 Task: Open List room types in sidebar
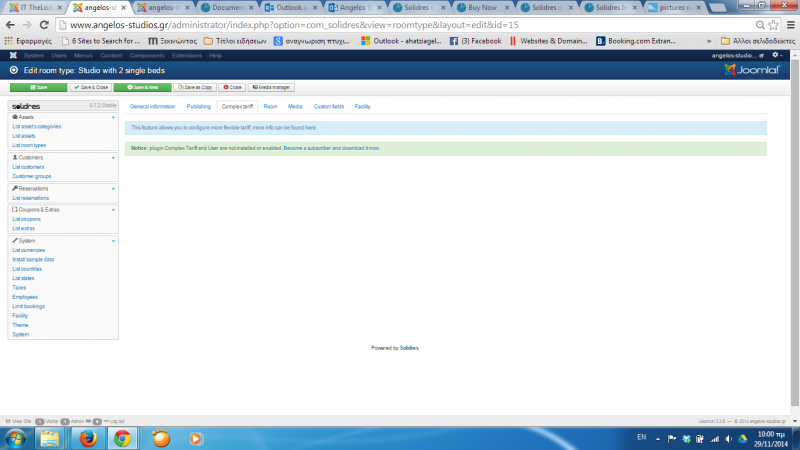[x=29, y=145]
